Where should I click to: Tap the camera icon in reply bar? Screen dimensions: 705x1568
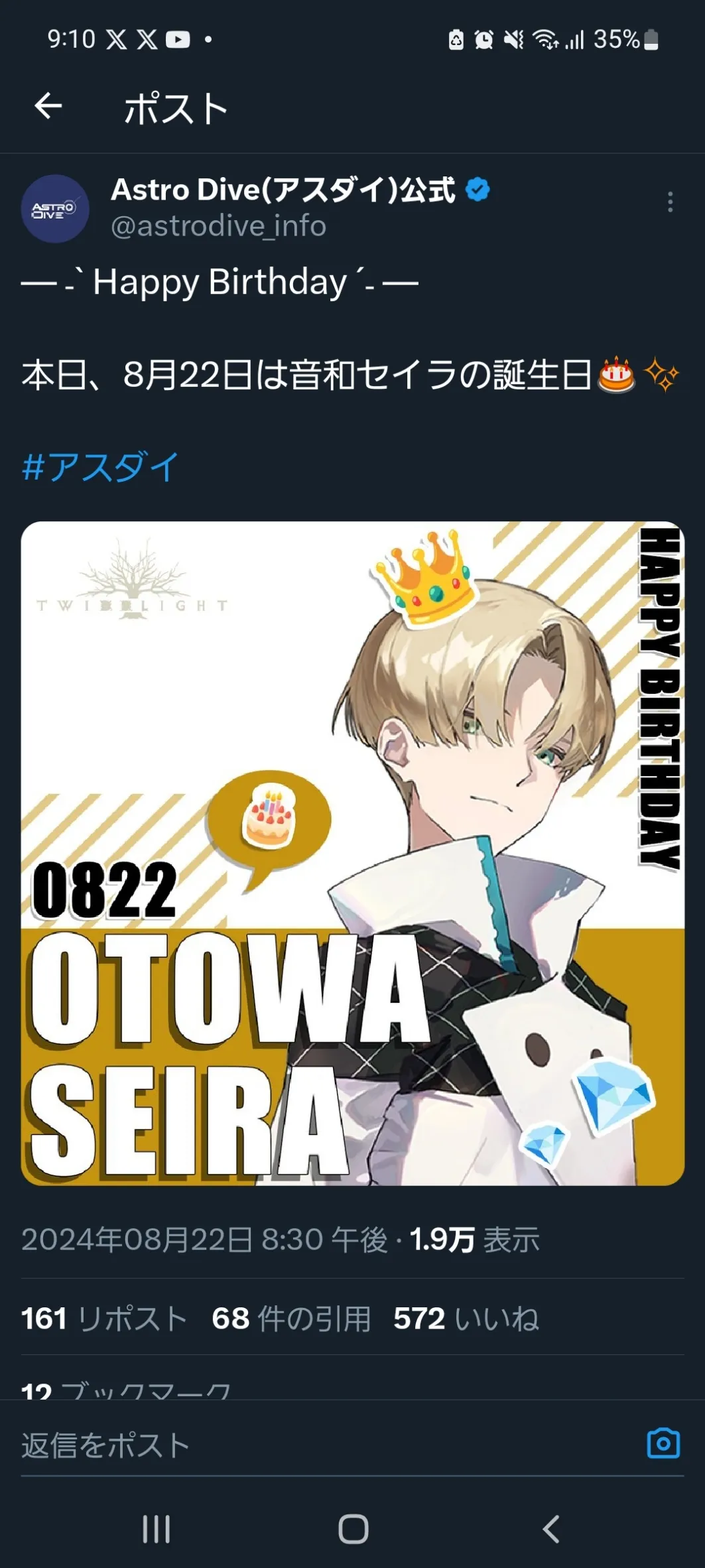[663, 1443]
